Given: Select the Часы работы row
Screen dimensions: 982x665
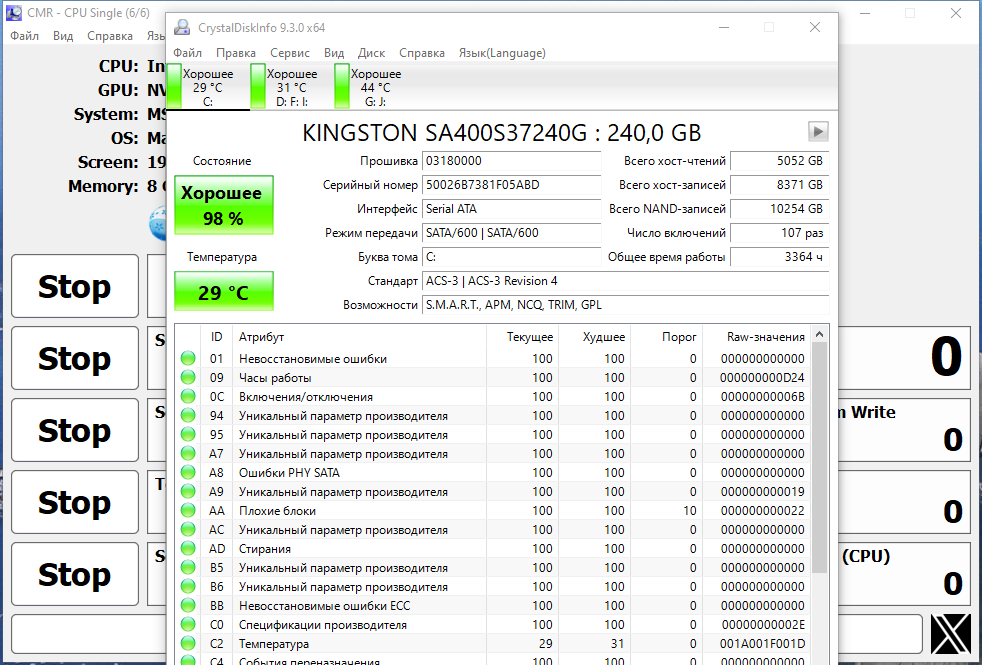Looking at the screenshot, I should (492, 378).
